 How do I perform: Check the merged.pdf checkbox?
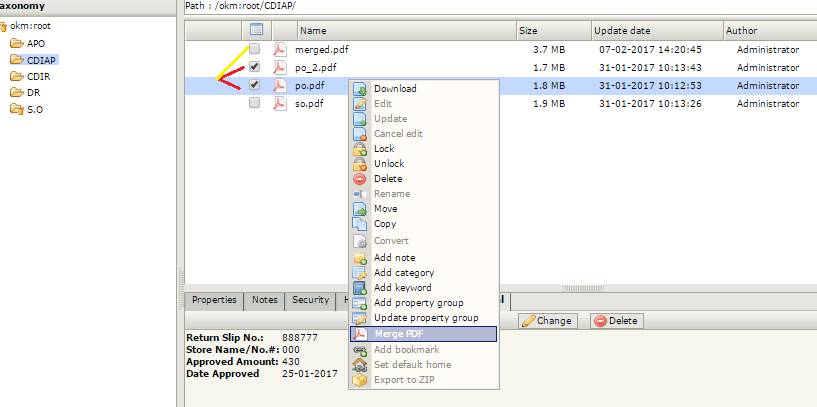coord(255,49)
